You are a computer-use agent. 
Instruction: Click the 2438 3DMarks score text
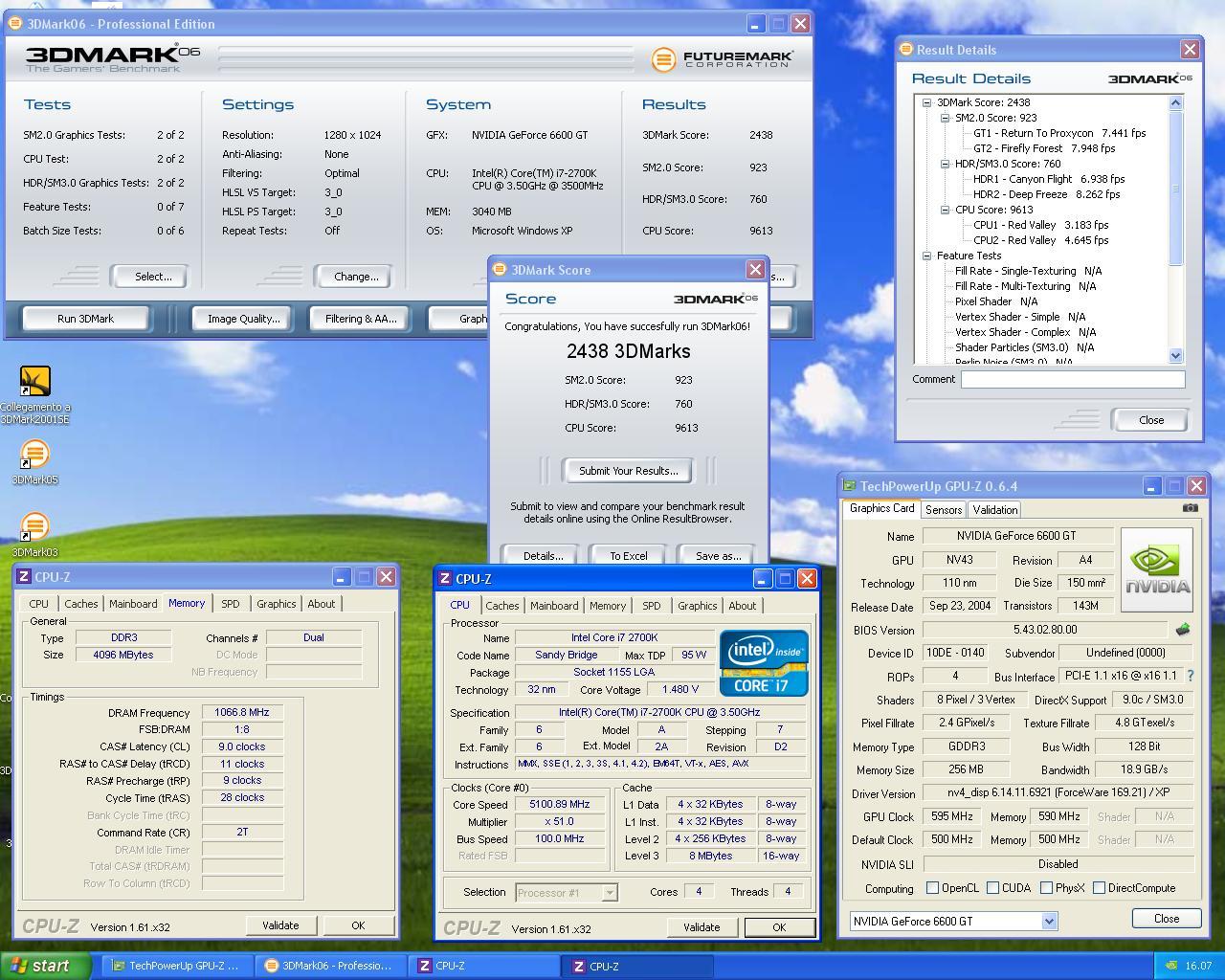tap(628, 351)
